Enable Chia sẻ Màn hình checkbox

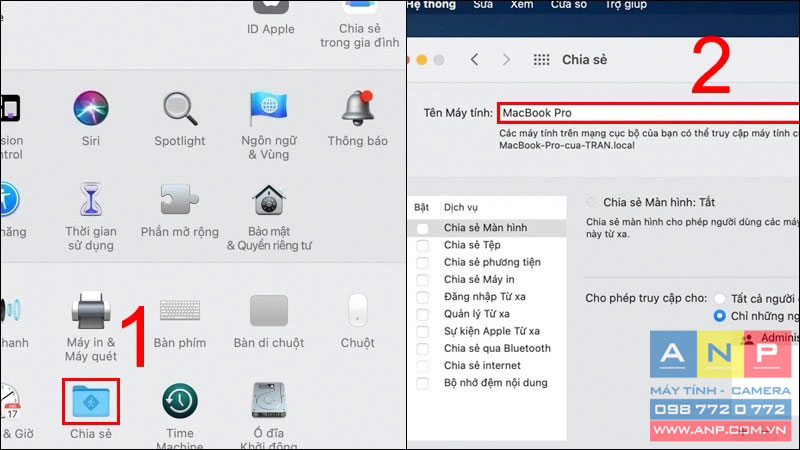422,228
